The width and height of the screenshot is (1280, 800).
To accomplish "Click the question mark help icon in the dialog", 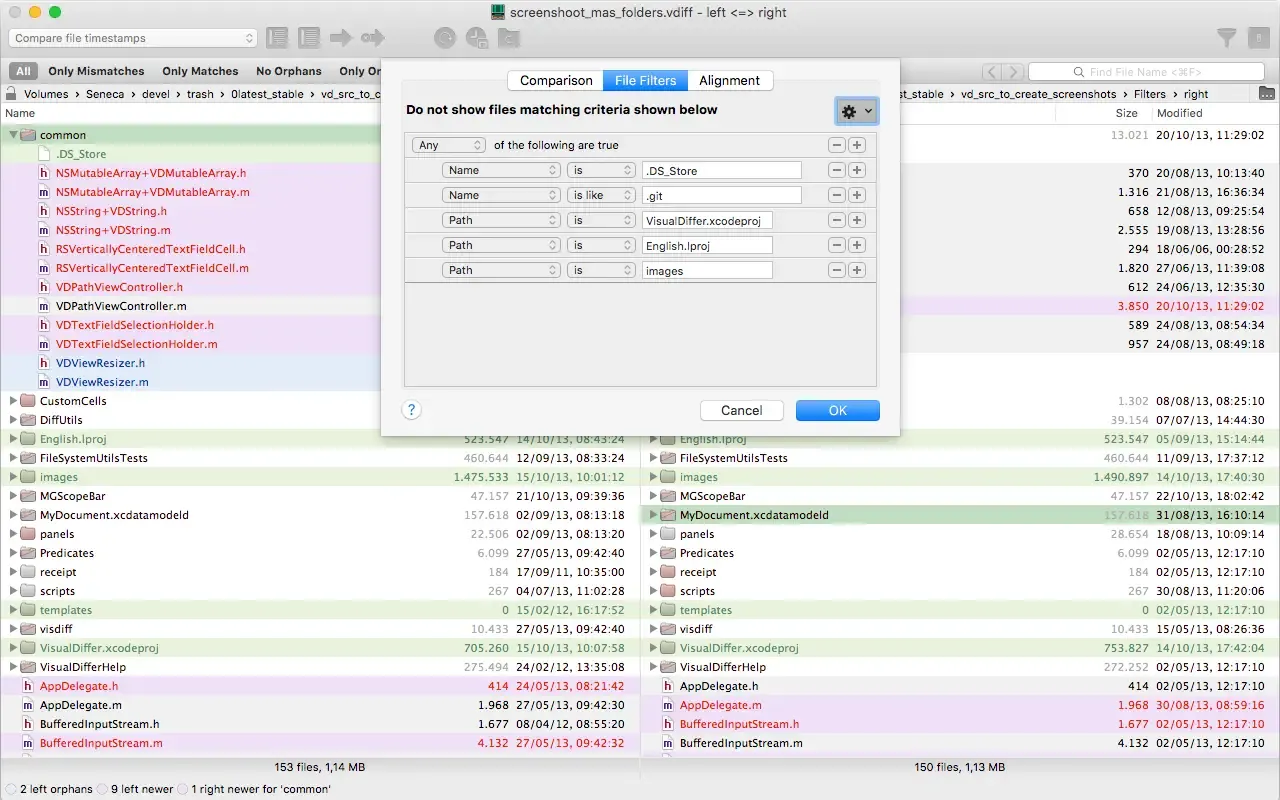I will pos(411,410).
